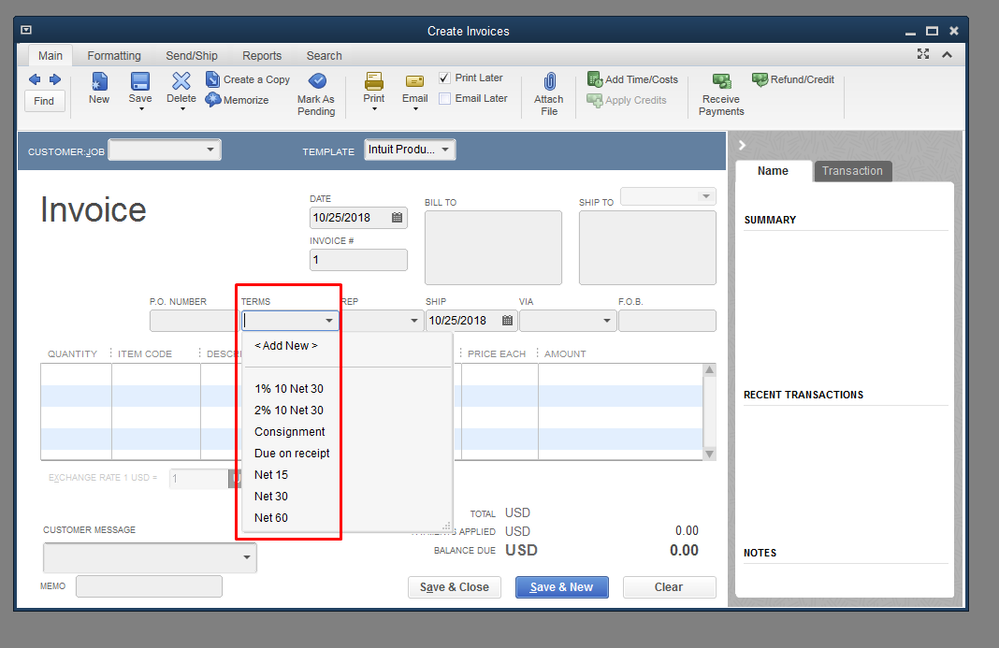Collapse the ribbon with up chevron

coord(947,55)
